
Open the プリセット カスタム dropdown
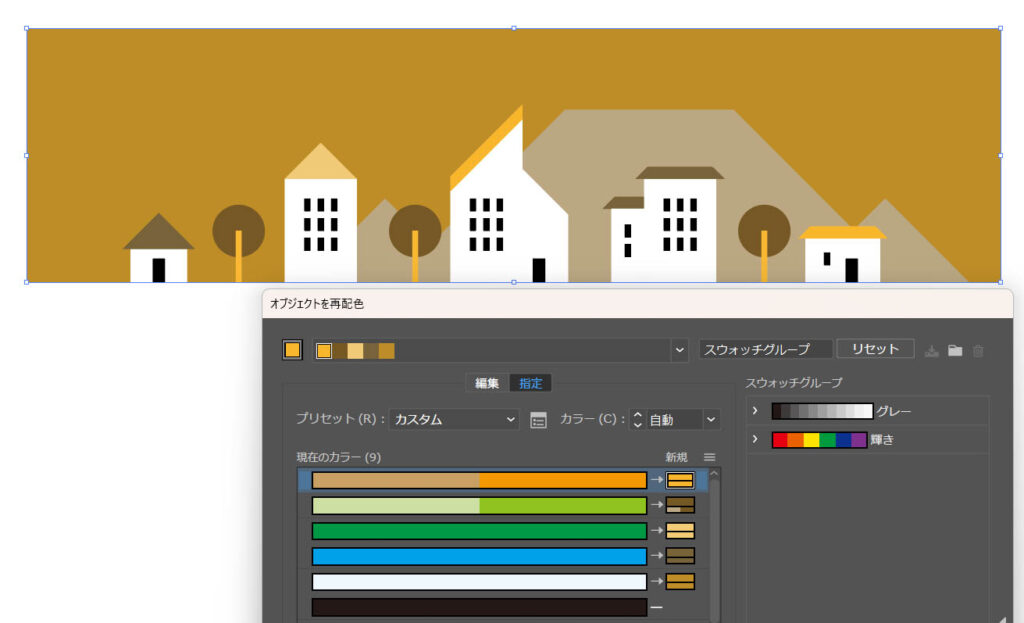click(x=455, y=420)
